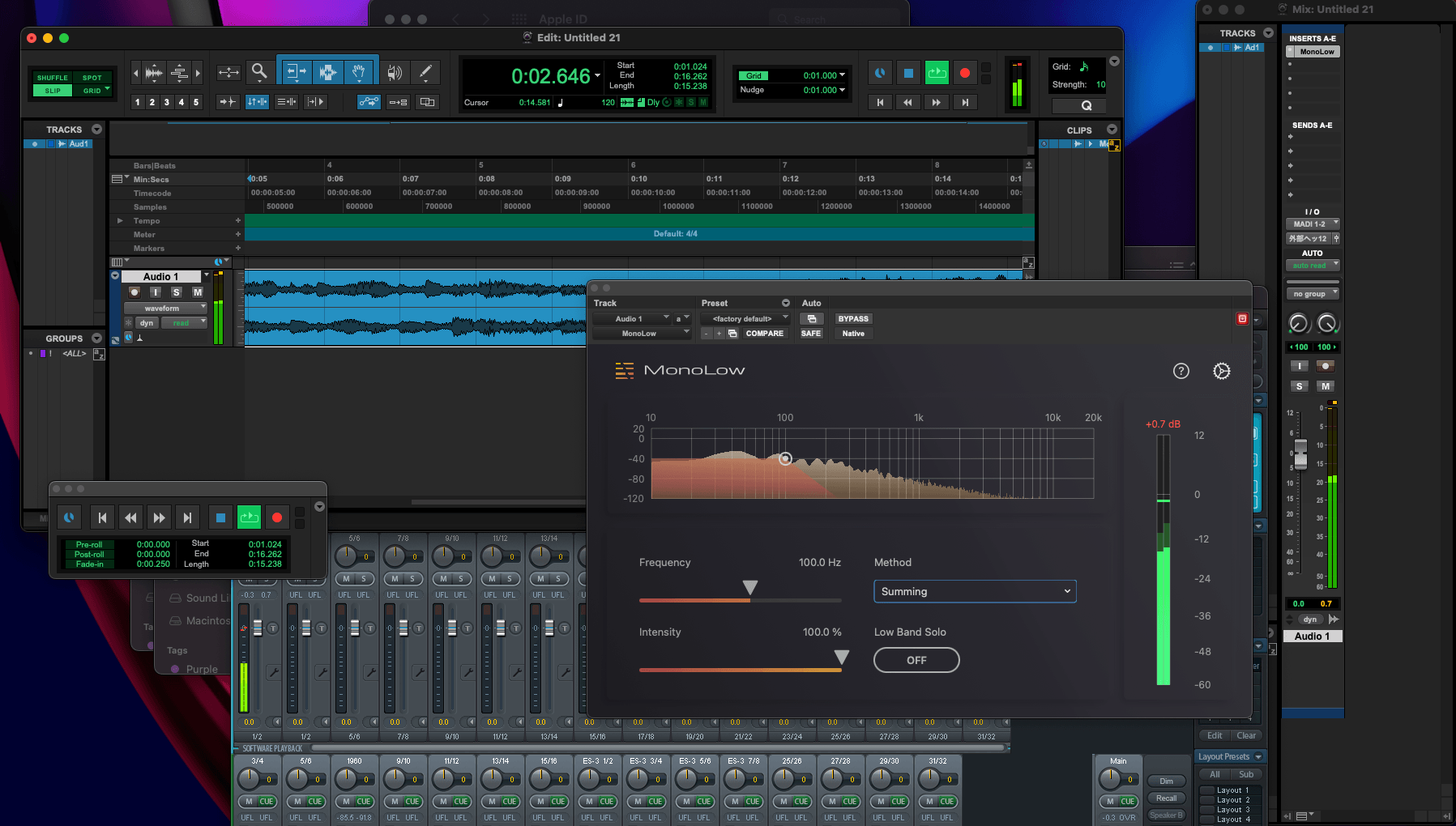Open the no group dropdown in Mix window
The width and height of the screenshot is (1456, 826).
point(1313,294)
